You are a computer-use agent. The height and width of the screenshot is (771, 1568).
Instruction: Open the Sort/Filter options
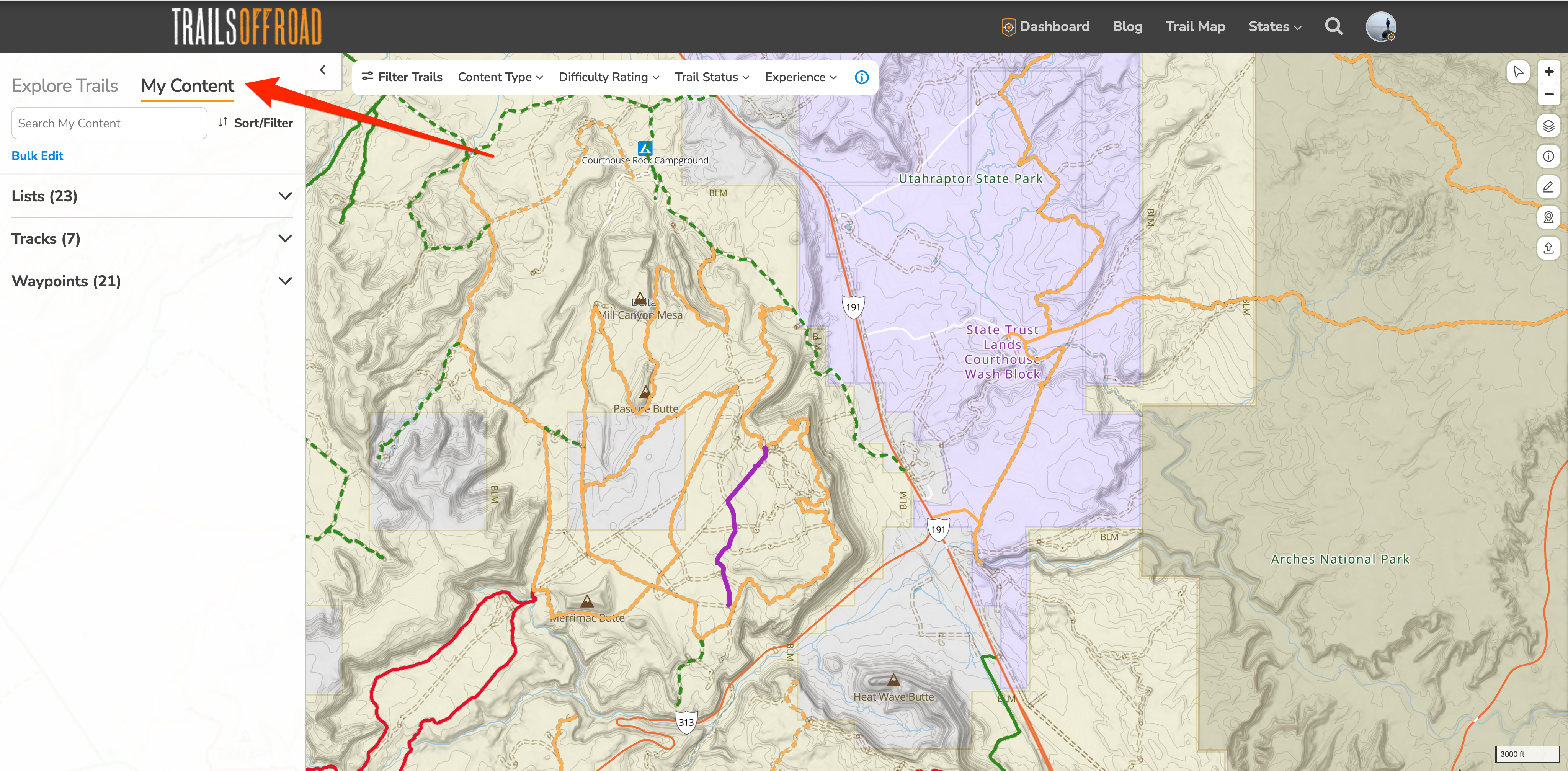tap(255, 123)
